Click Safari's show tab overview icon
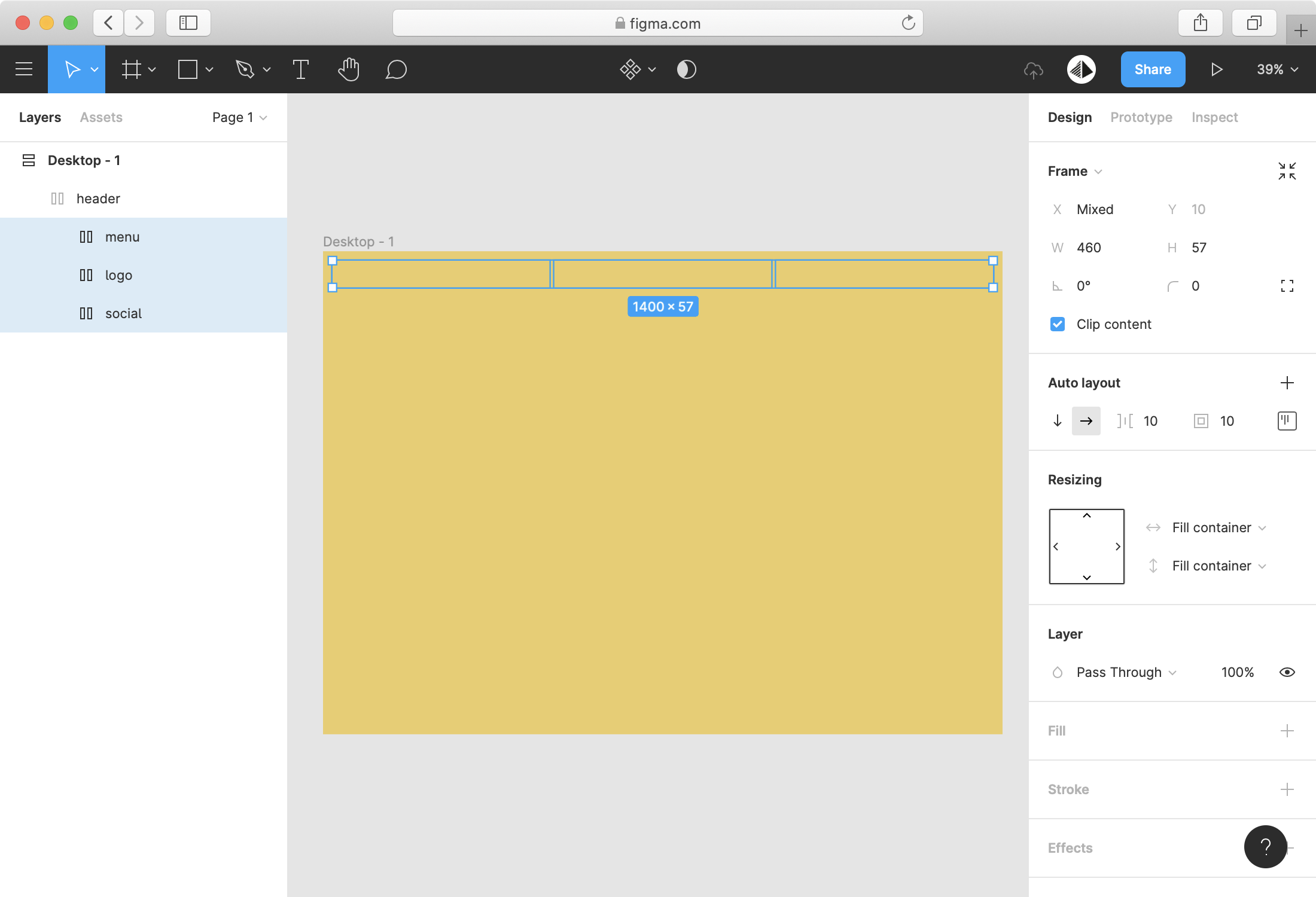 [1254, 23]
